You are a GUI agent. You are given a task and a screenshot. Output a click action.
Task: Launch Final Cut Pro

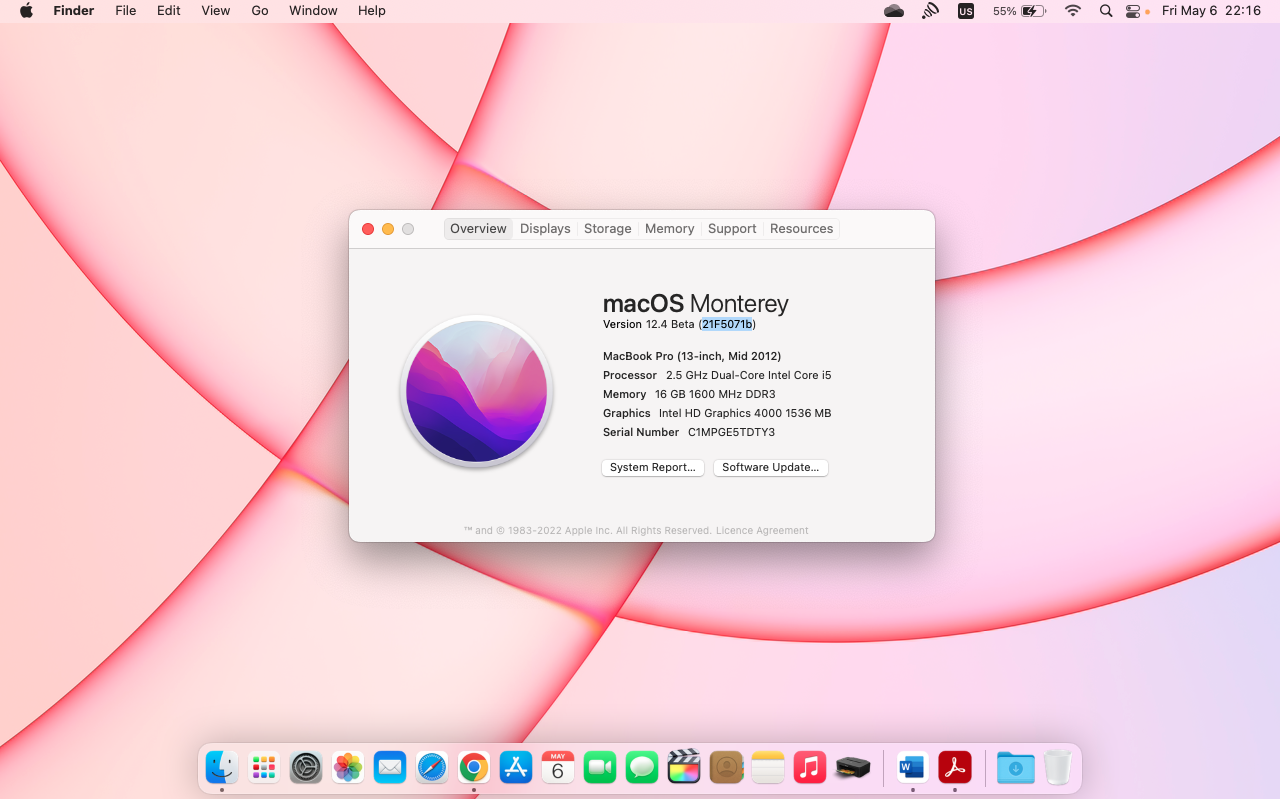coord(684,768)
